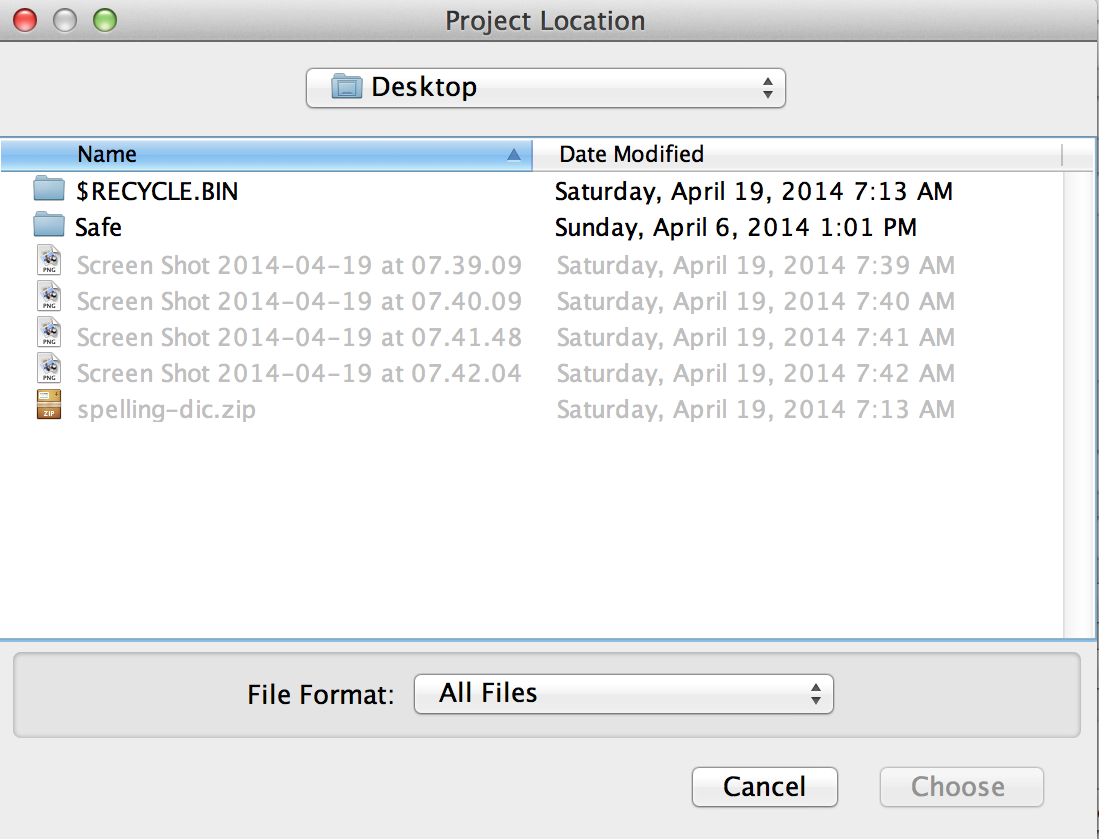Click the spelling-dic.zip archive icon
The height and width of the screenshot is (839, 1099).
coord(49,409)
